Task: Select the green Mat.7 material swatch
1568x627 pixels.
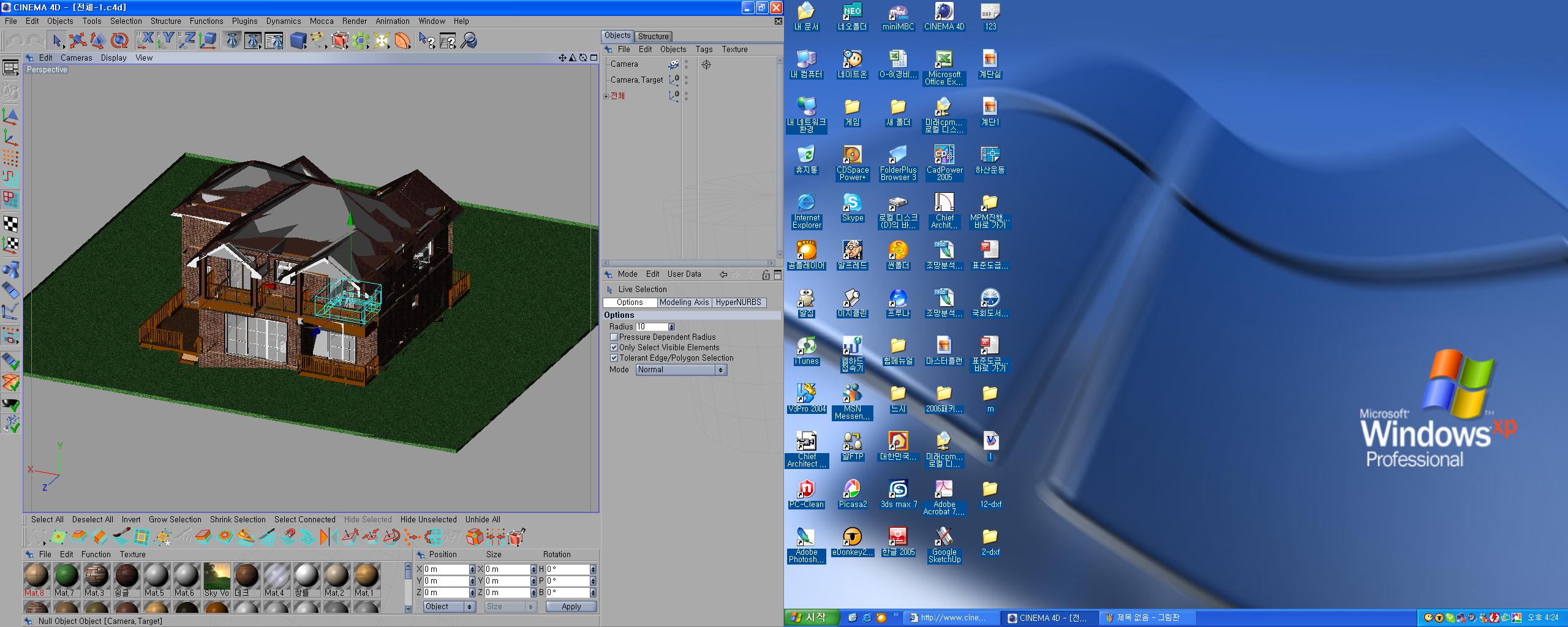Action: click(x=67, y=576)
